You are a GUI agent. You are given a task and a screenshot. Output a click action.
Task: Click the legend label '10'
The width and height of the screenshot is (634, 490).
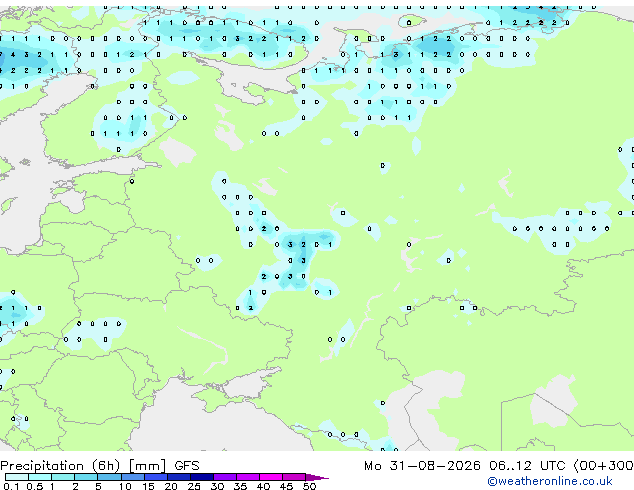pyautogui.click(x=125, y=486)
